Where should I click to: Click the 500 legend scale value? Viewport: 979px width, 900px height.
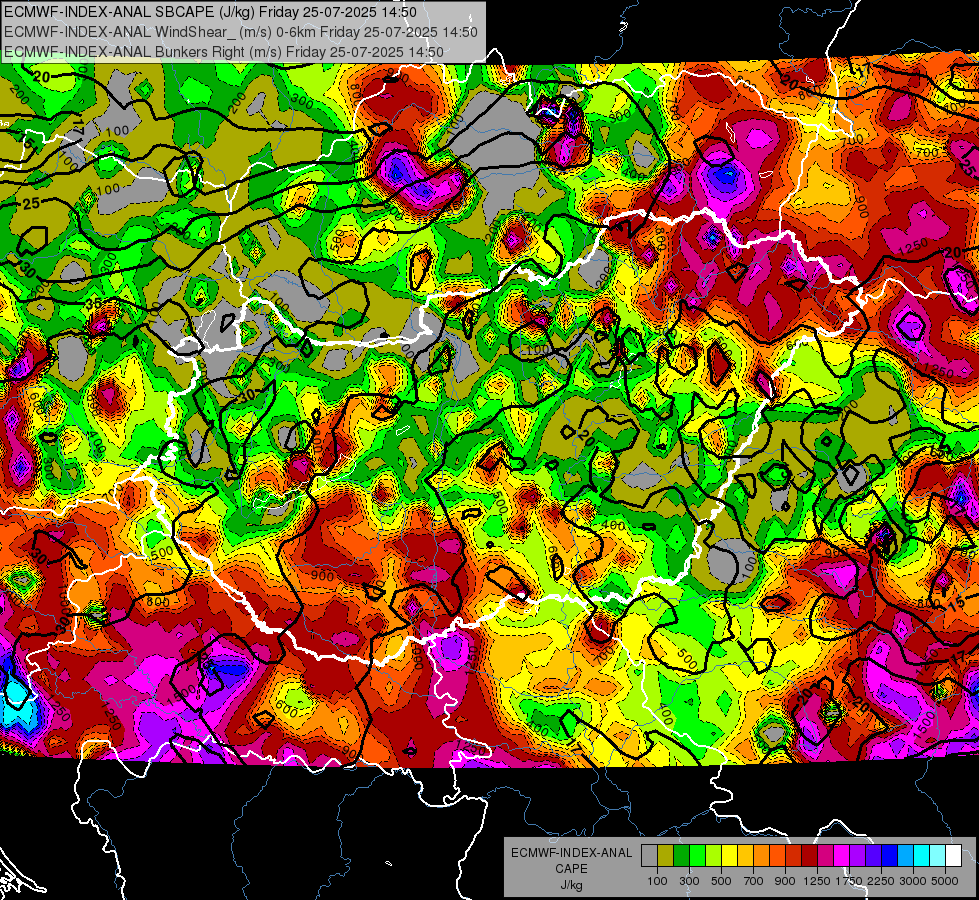pos(721,881)
